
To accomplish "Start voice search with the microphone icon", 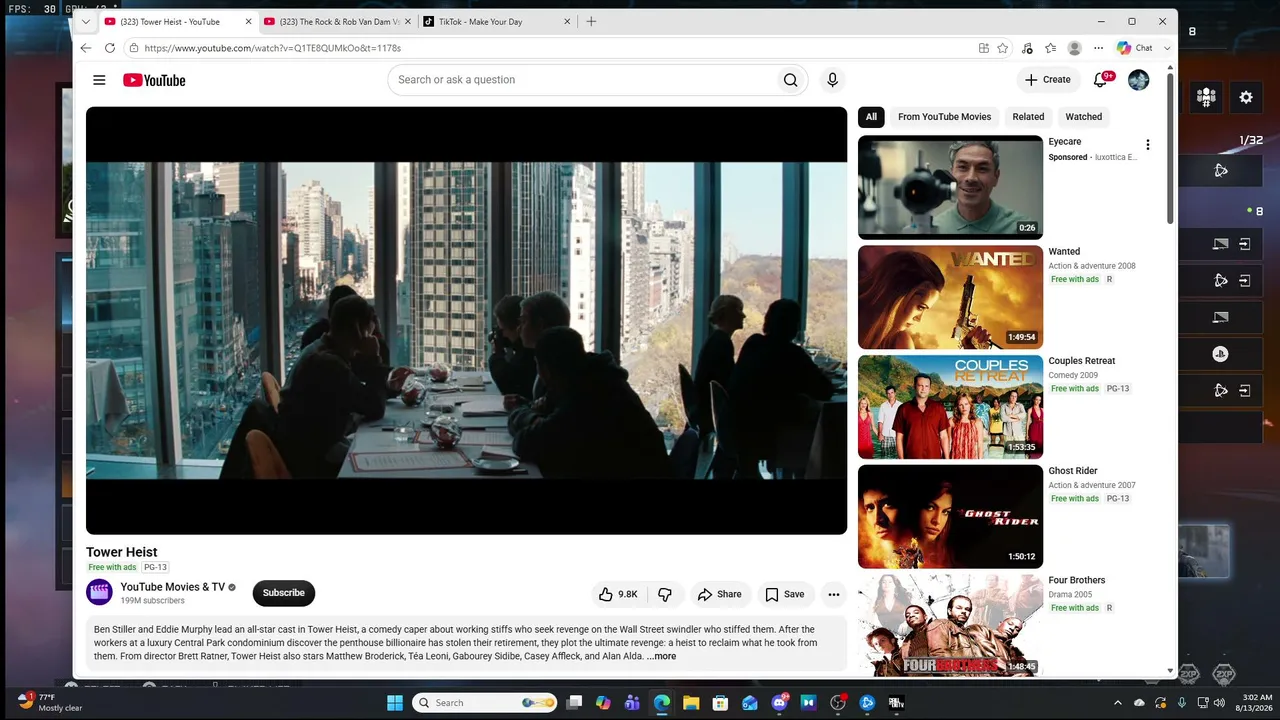I will [x=832, y=80].
